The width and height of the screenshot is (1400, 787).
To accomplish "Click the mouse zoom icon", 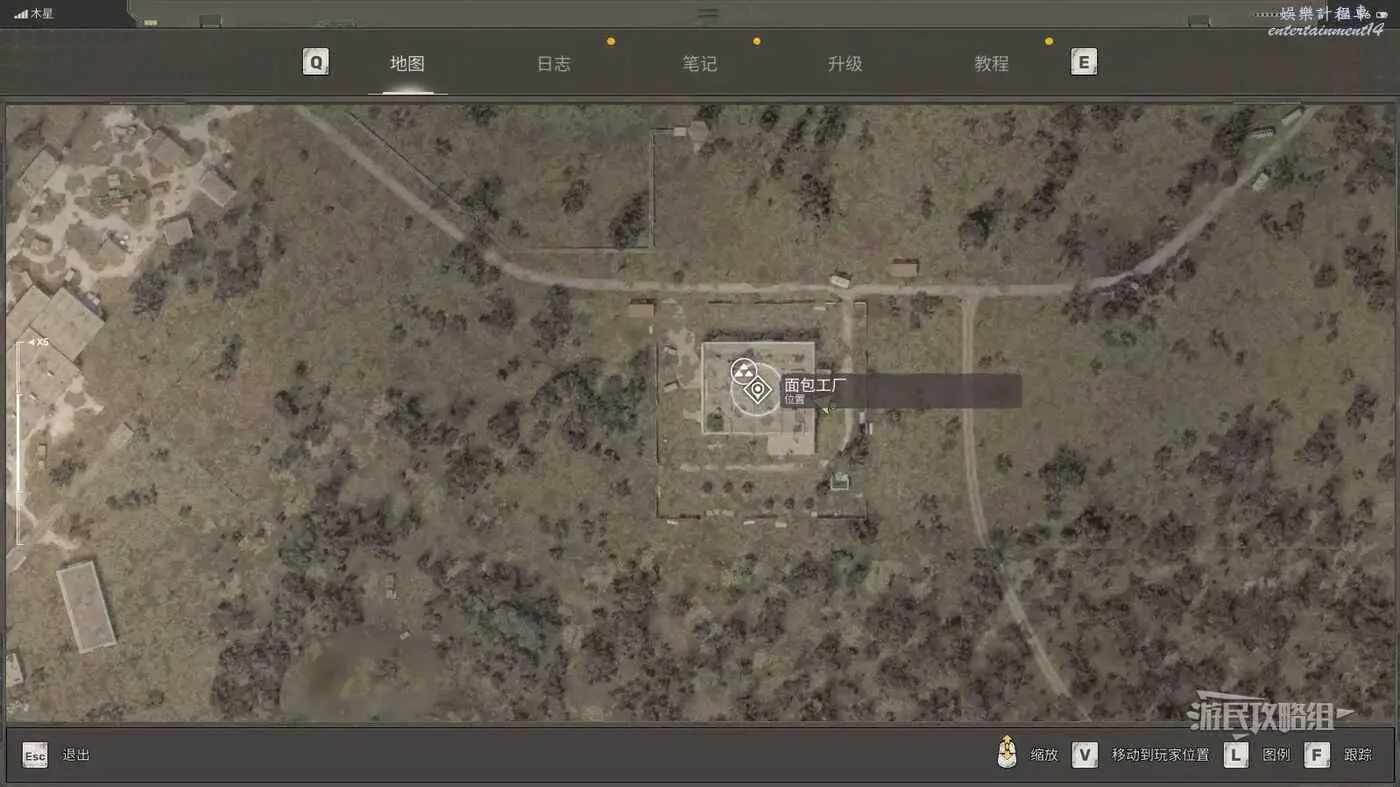I will 1007,754.
